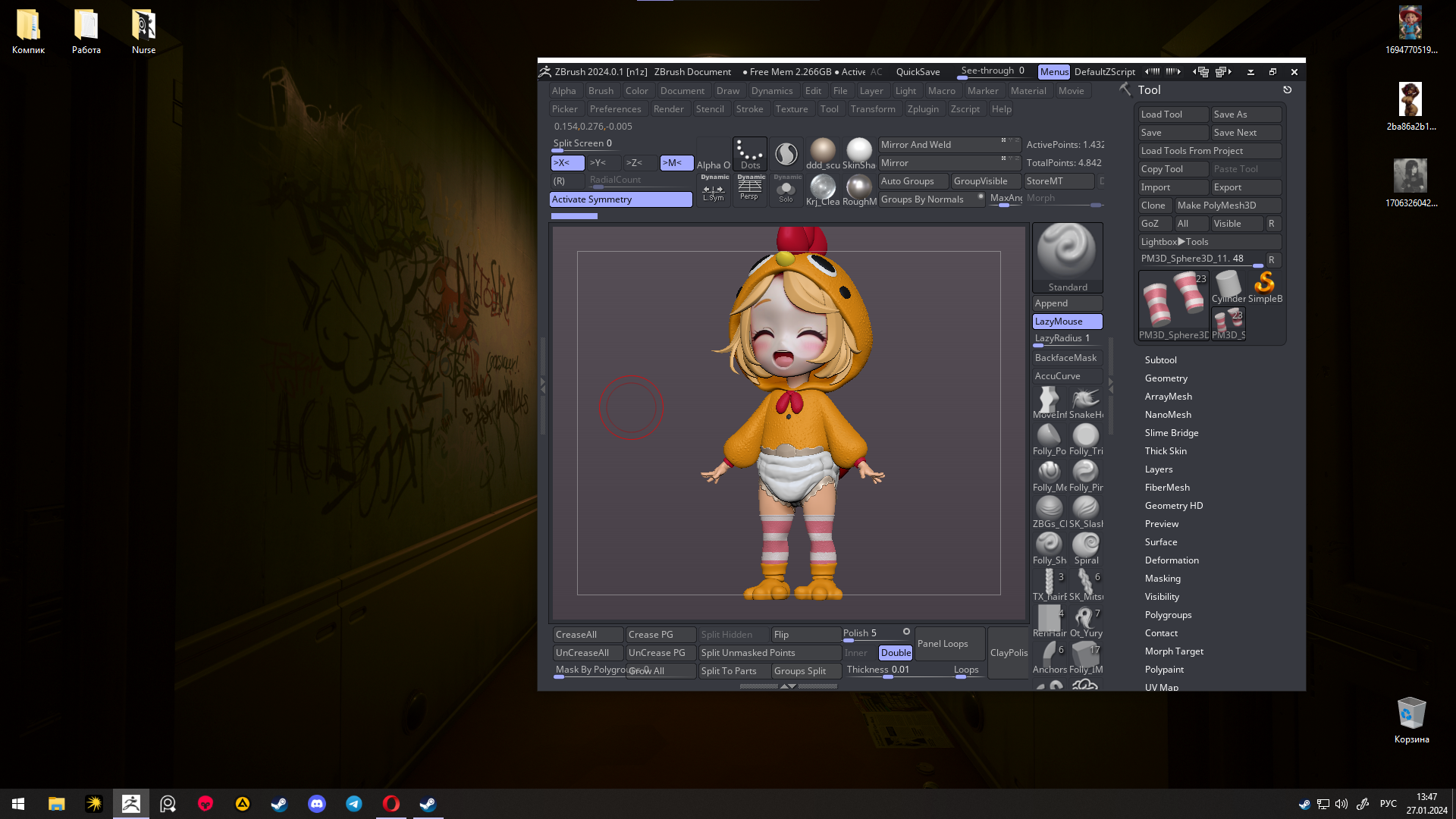Toggle Activate Symmetry

[x=621, y=199]
